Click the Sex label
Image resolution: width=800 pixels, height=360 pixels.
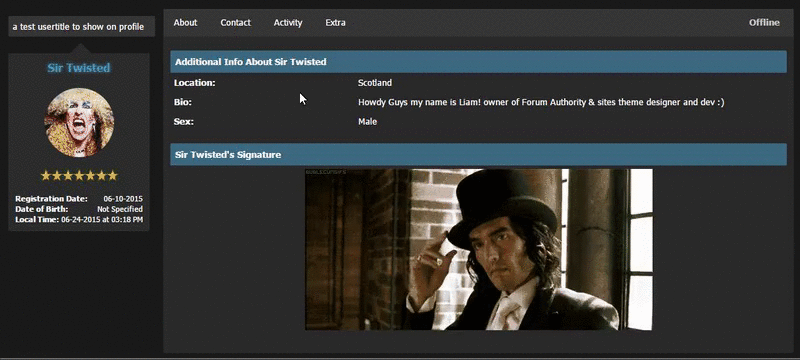184,122
